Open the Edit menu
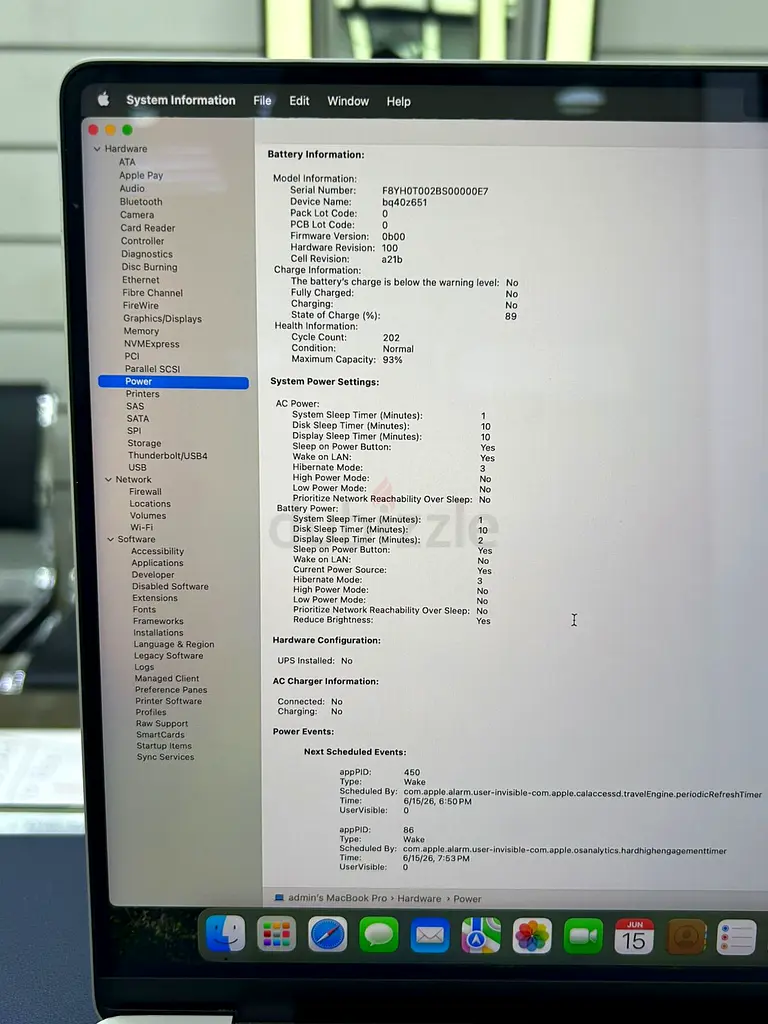The height and width of the screenshot is (1024, 768). click(299, 101)
